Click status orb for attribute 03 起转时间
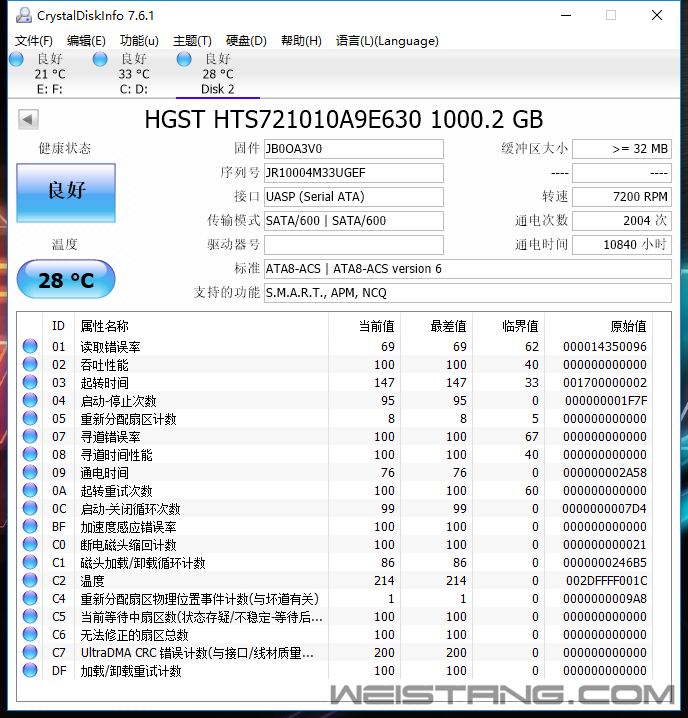 (30, 382)
